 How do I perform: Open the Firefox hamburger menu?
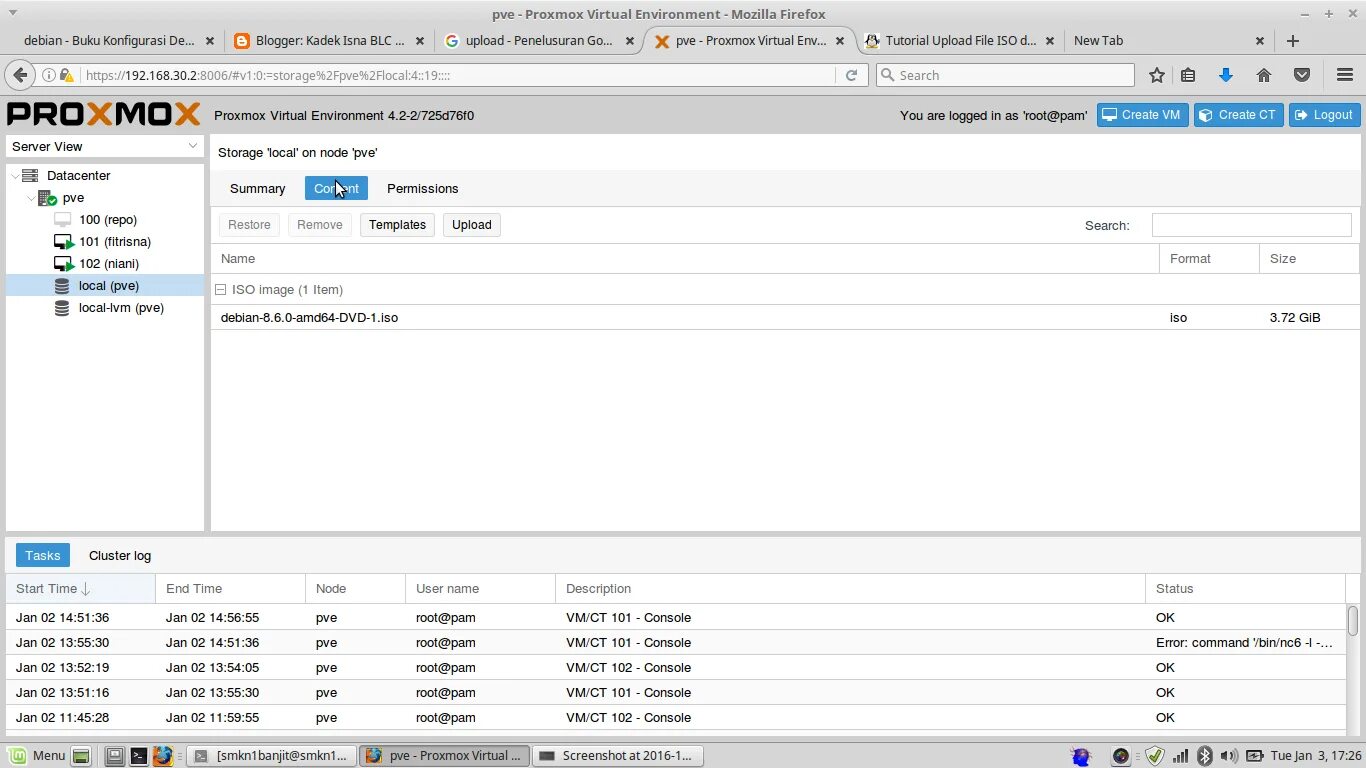click(x=1345, y=75)
